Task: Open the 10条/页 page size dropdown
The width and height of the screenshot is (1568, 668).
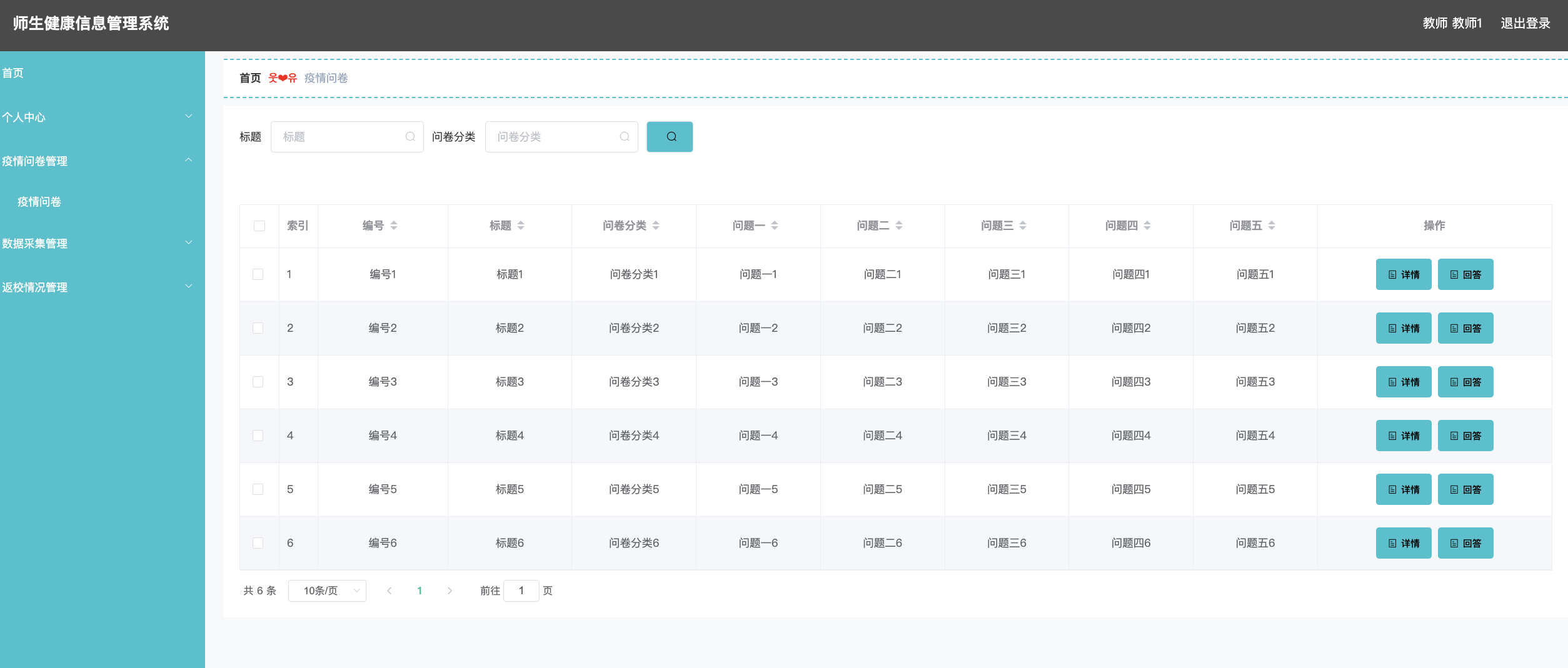Action: click(x=327, y=591)
